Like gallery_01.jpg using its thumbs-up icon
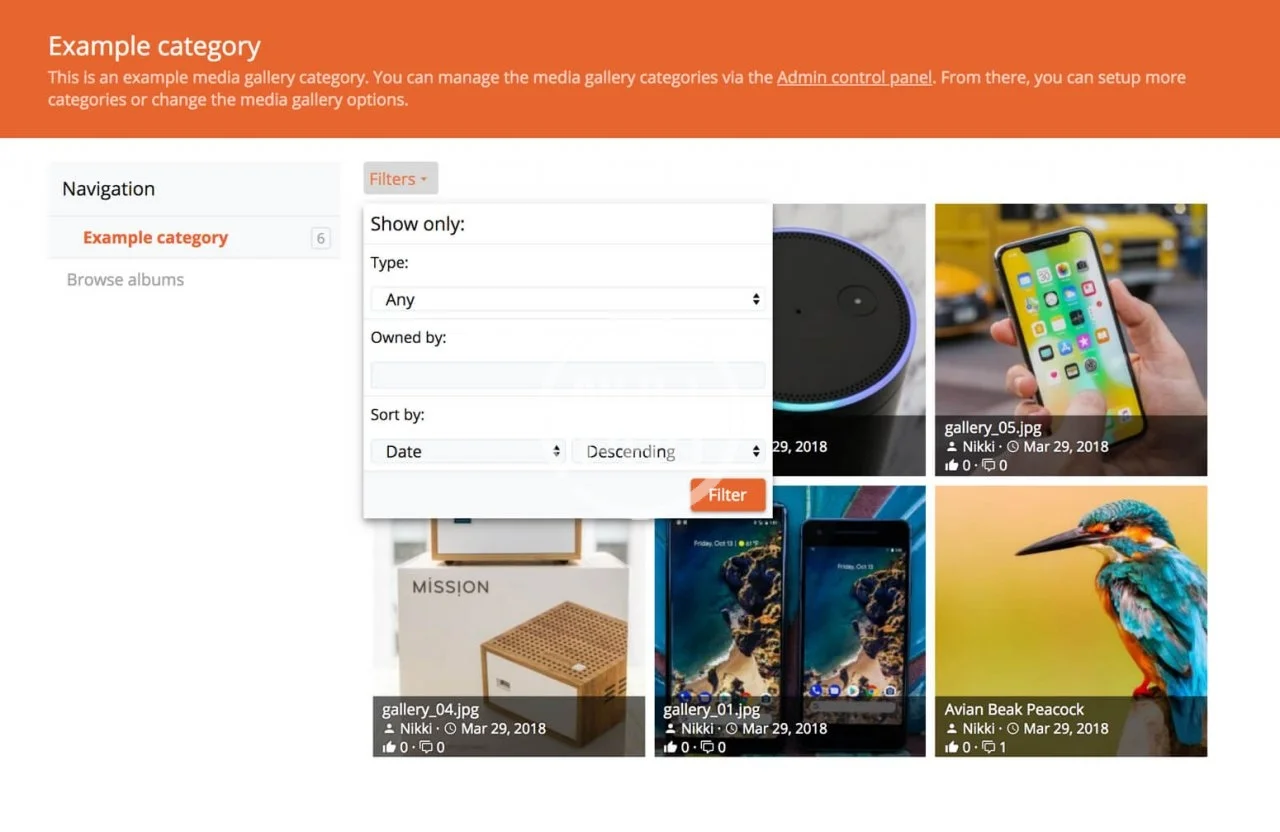This screenshot has height=832, width=1280. click(670, 748)
